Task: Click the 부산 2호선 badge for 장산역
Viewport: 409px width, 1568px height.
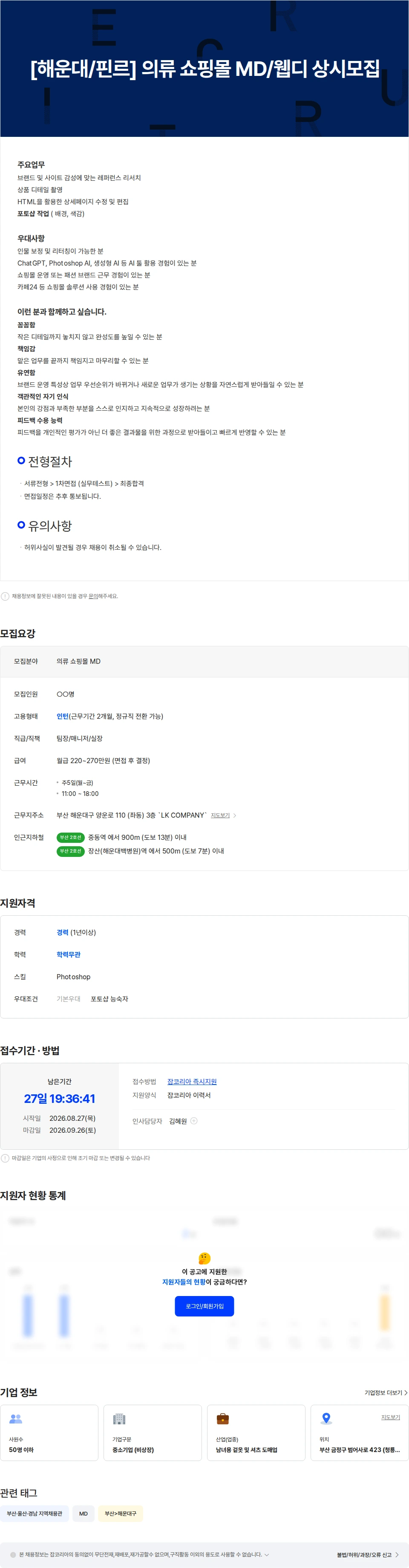Action: [71, 851]
